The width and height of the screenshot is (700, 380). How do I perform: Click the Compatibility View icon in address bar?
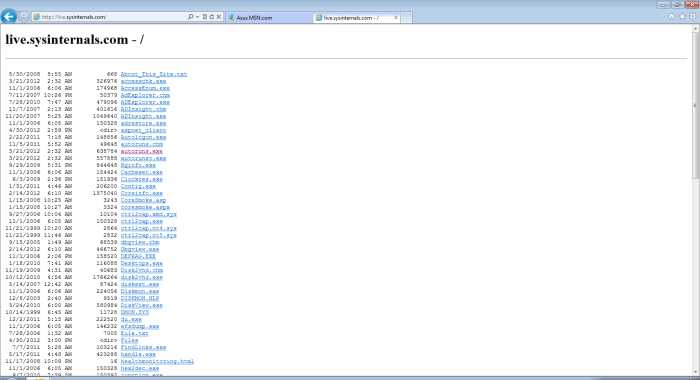(x=205, y=17)
